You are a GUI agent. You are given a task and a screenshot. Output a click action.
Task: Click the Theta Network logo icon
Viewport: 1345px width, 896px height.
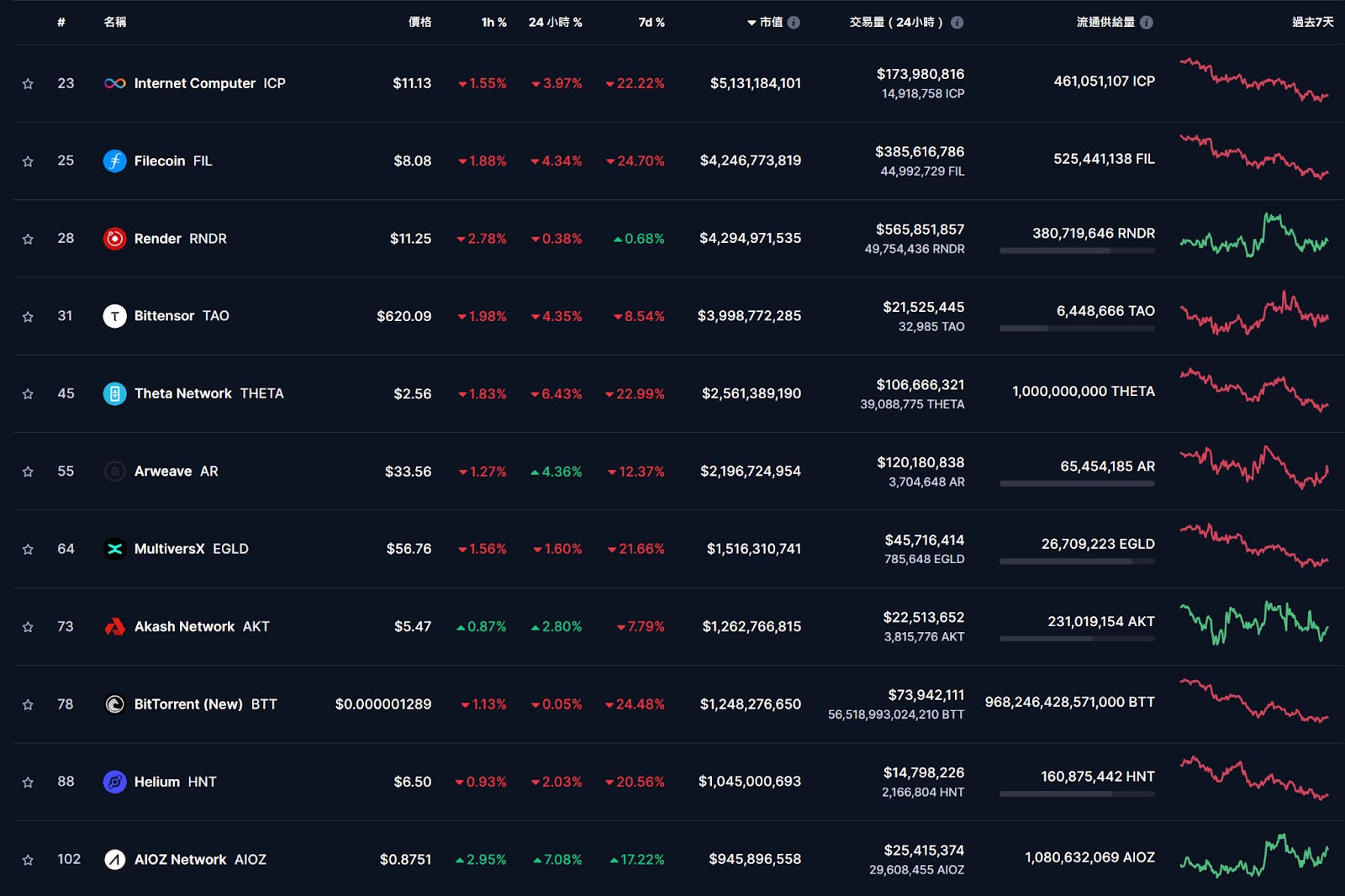click(115, 393)
